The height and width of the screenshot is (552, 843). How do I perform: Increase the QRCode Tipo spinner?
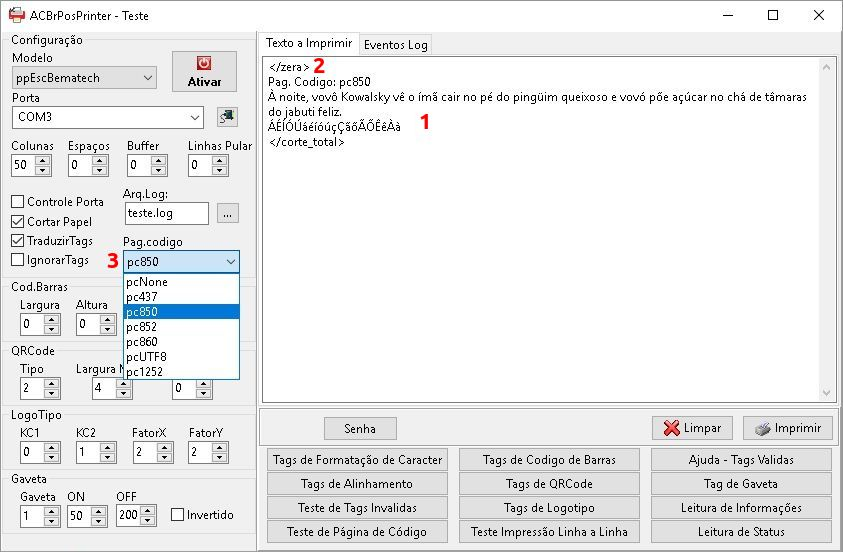pyautogui.click(x=52, y=383)
